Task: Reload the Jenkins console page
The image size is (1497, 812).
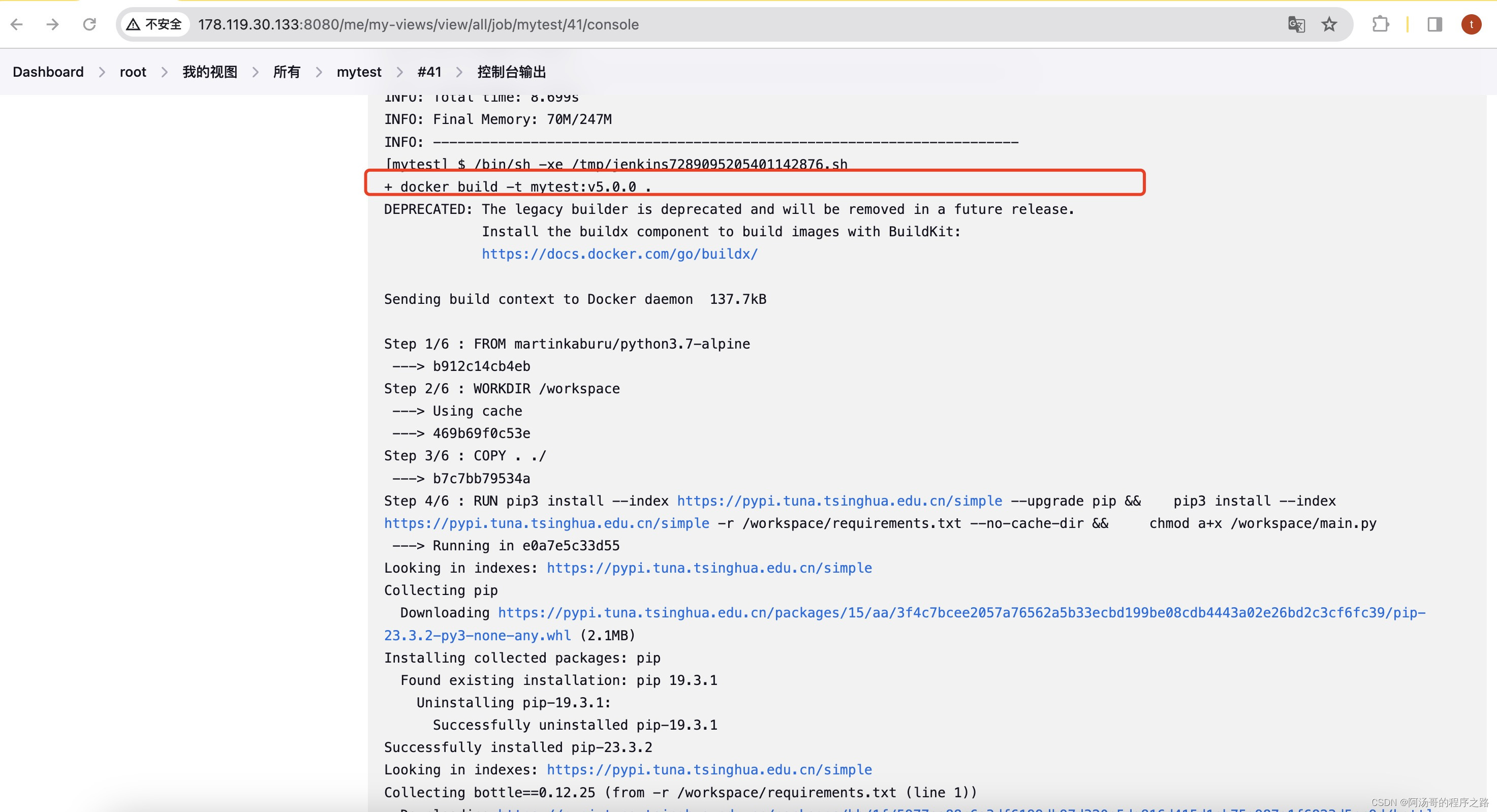Action: (89, 24)
